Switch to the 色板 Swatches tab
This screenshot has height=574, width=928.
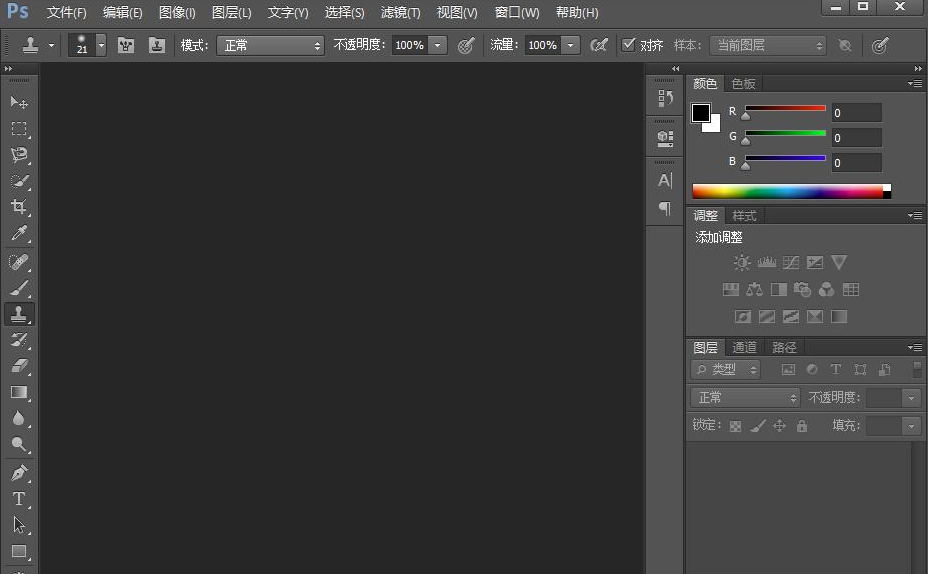pyautogui.click(x=743, y=84)
